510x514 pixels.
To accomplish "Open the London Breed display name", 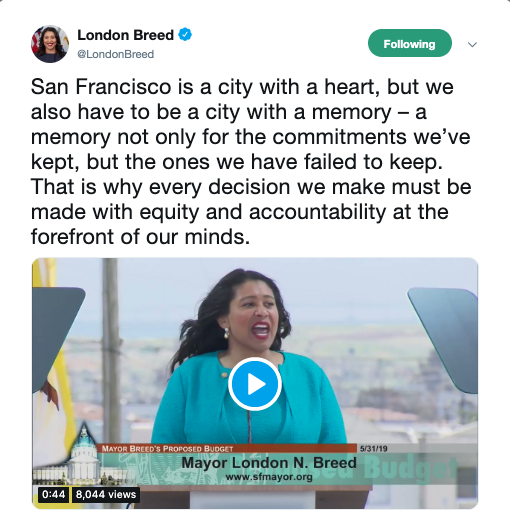I will point(126,35).
